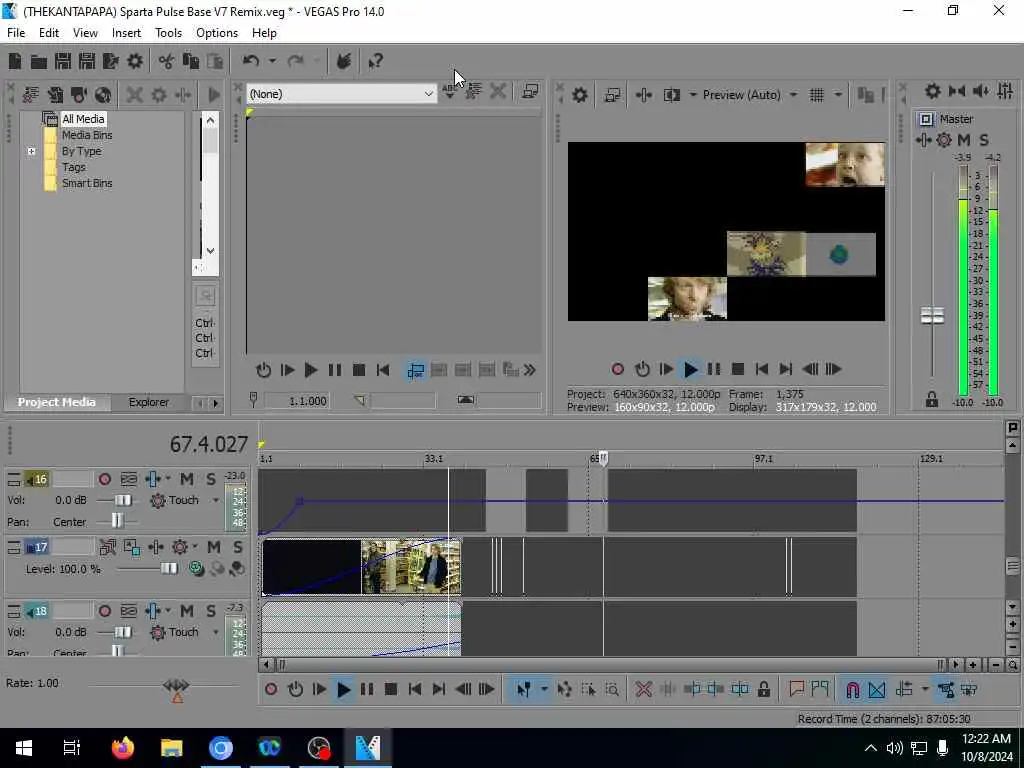1024x768 pixels.
Task: Open the Normal Edit tool dropdown arrow
Action: pos(543,689)
